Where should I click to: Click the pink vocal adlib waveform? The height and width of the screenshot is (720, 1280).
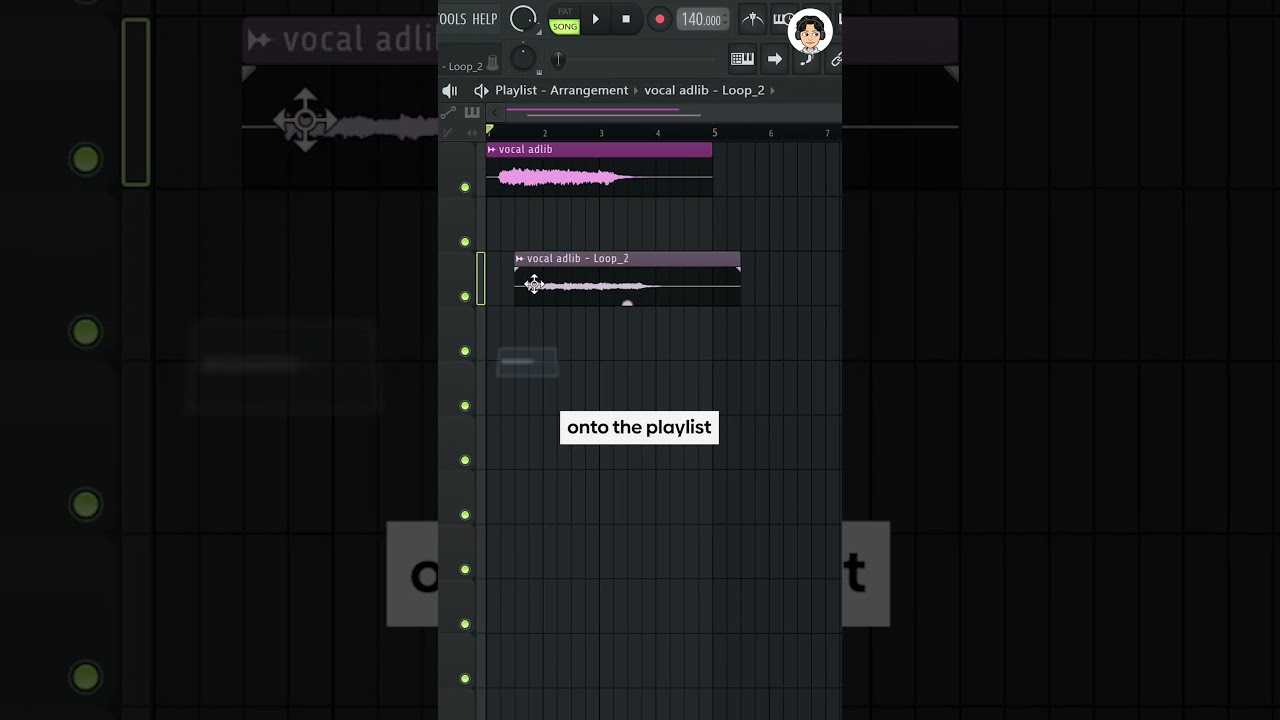[x=565, y=178]
